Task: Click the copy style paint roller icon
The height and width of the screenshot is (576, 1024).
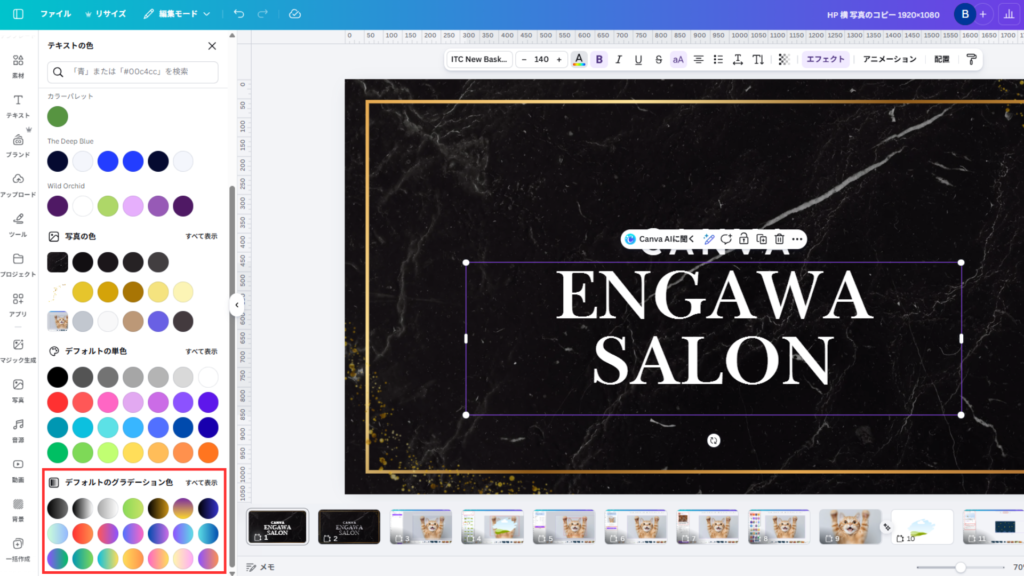Action: click(x=970, y=60)
